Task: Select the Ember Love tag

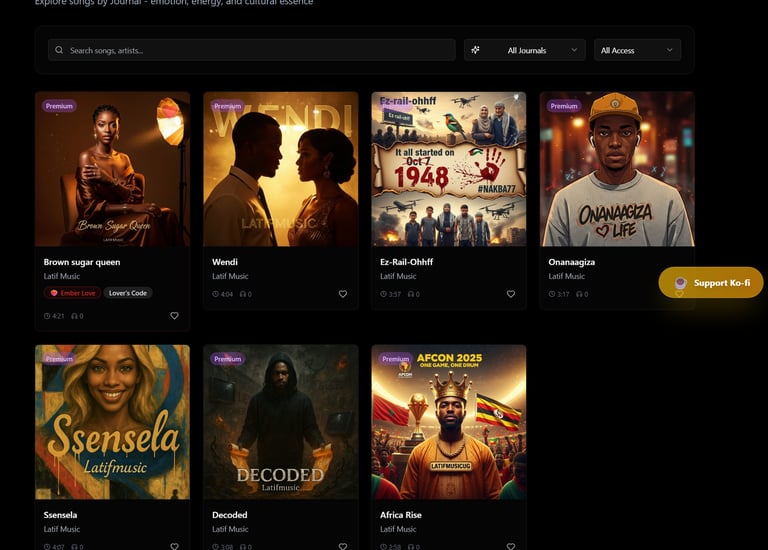Action: point(72,293)
